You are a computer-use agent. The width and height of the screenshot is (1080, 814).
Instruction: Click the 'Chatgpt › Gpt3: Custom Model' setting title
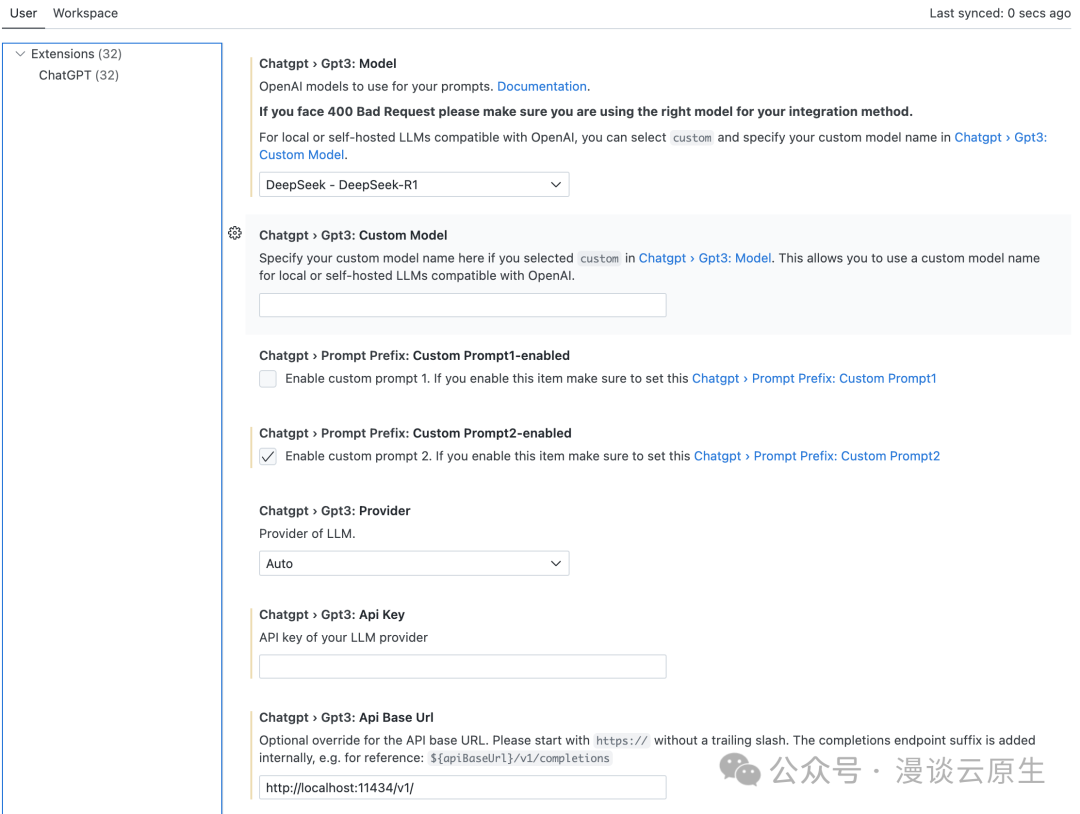[353, 236]
